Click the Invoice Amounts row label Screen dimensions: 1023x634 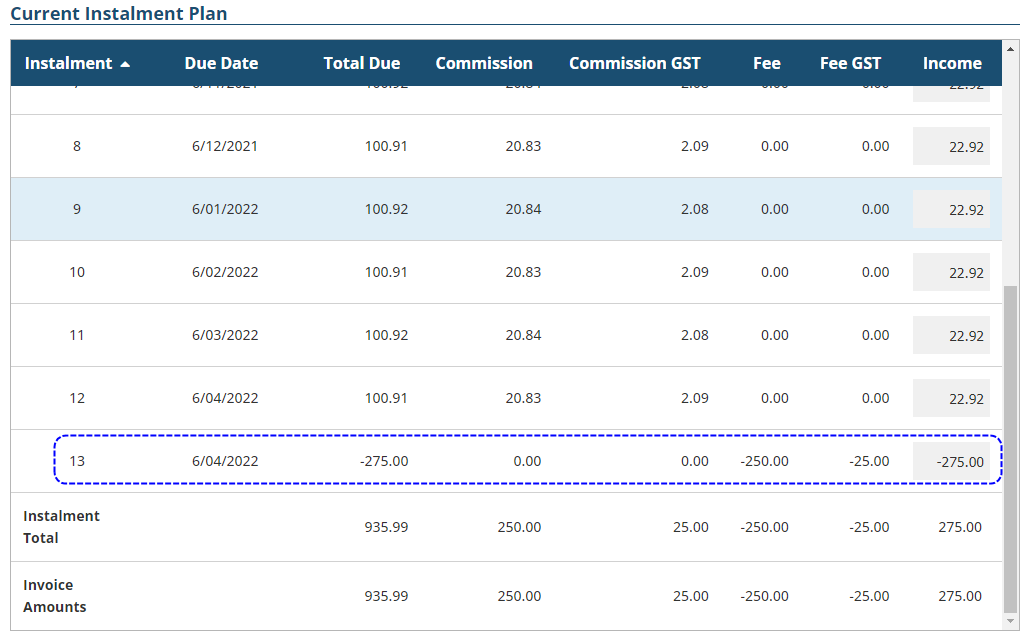(55, 596)
